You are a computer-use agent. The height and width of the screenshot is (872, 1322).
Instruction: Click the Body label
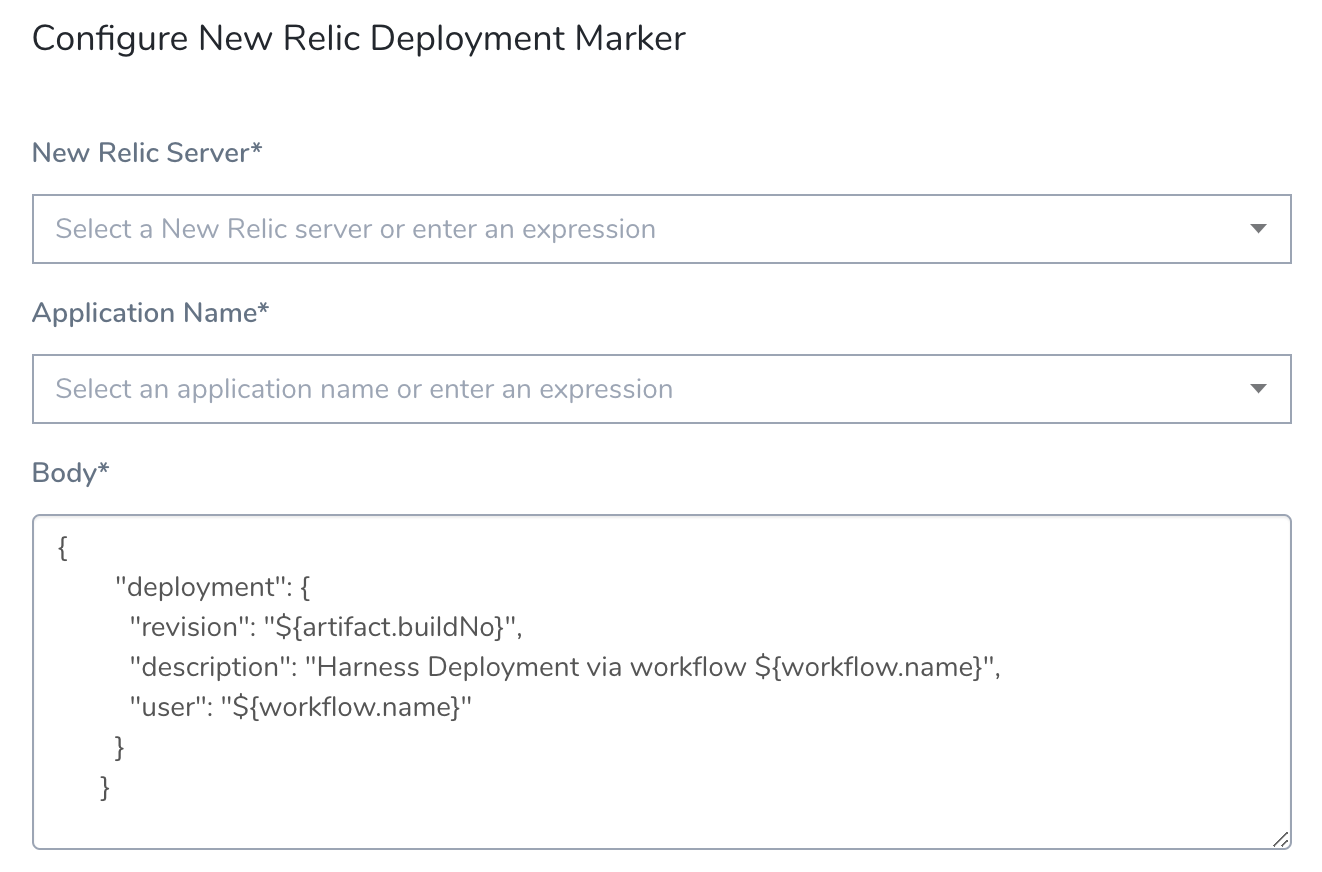[x=71, y=472]
